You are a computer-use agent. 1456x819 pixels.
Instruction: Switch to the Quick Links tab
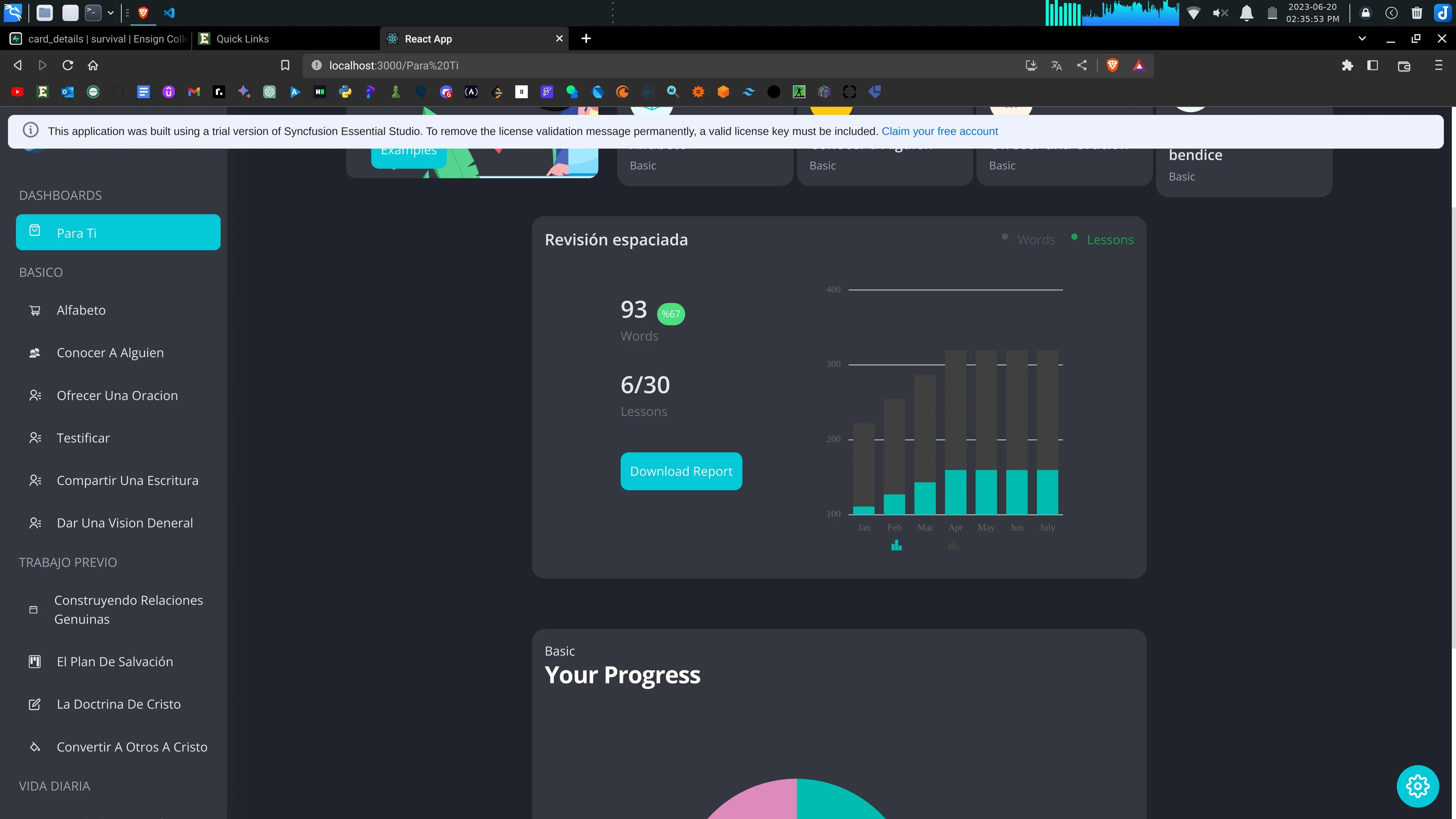pos(286,38)
